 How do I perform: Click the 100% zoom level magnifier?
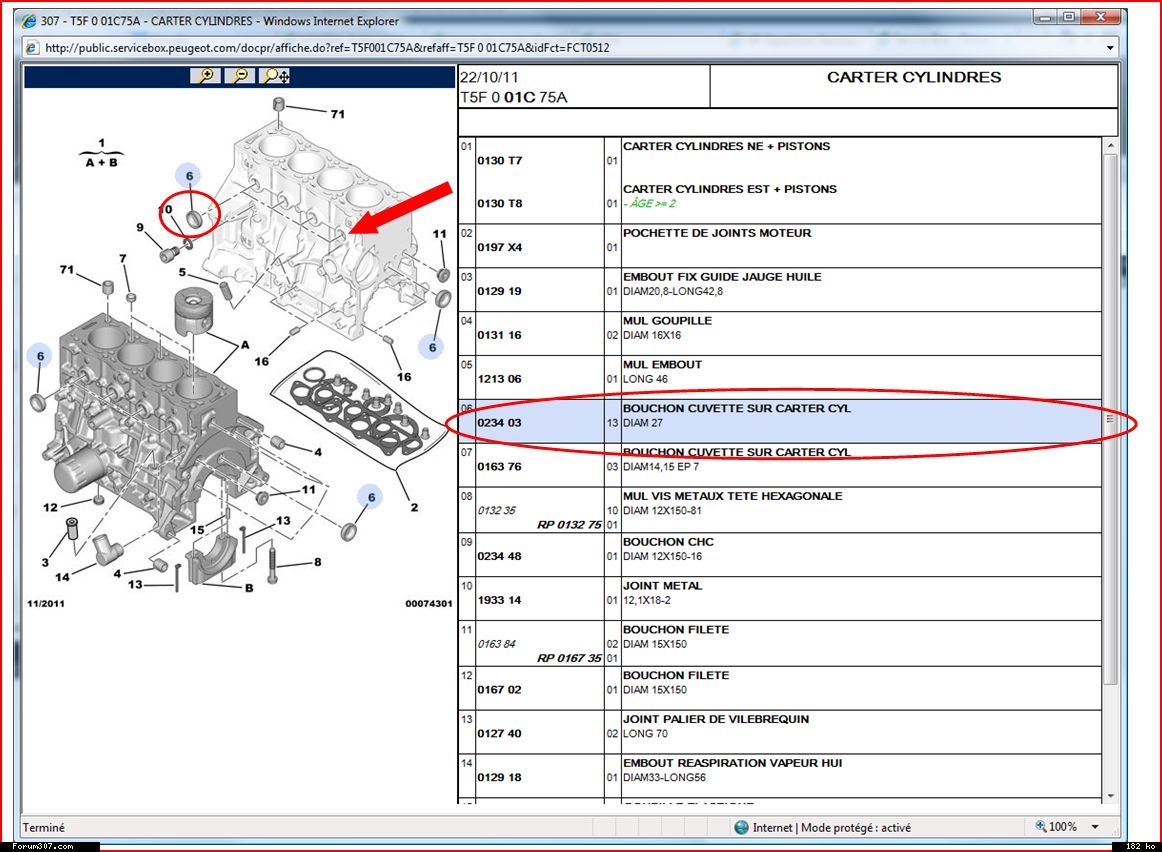(1041, 827)
